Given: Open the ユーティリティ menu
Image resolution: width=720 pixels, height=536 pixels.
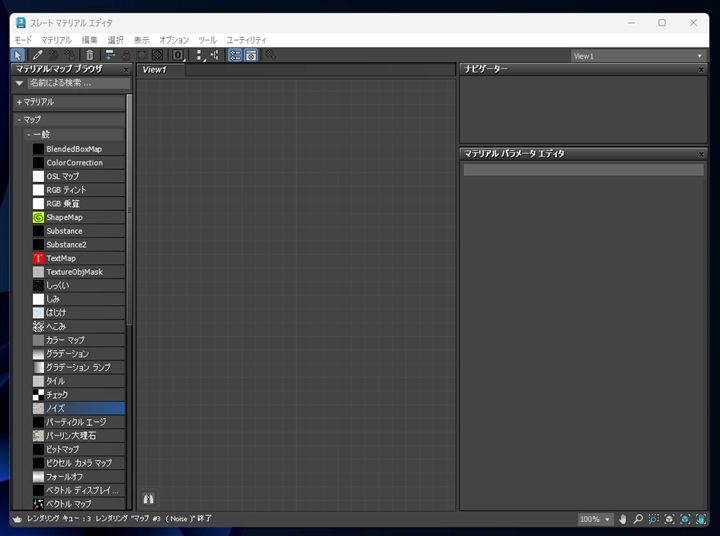Looking at the screenshot, I should click(x=247, y=40).
